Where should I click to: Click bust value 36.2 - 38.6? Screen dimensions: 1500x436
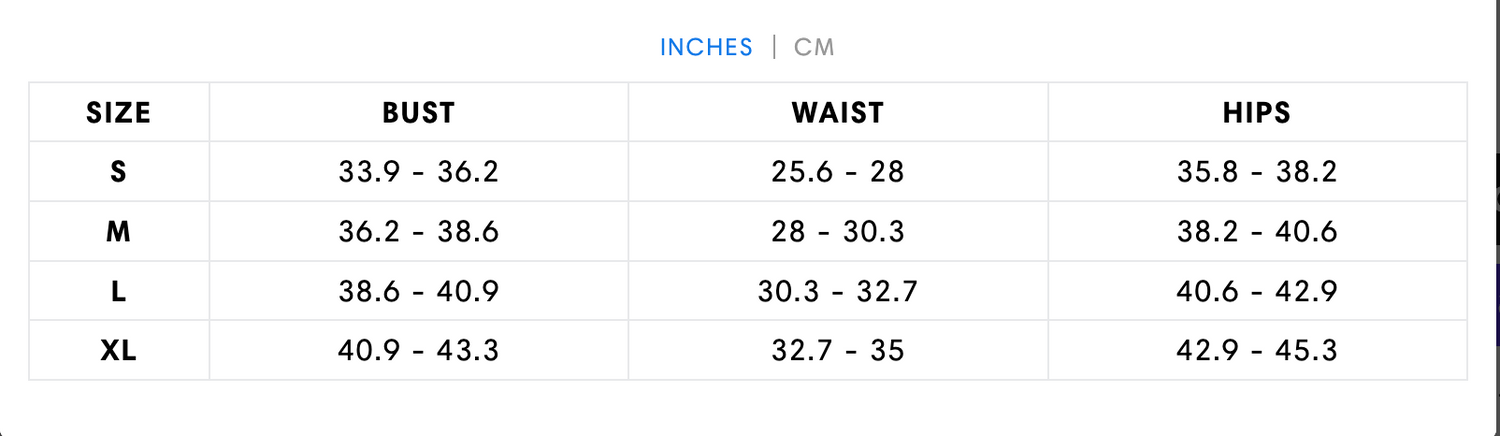419,232
